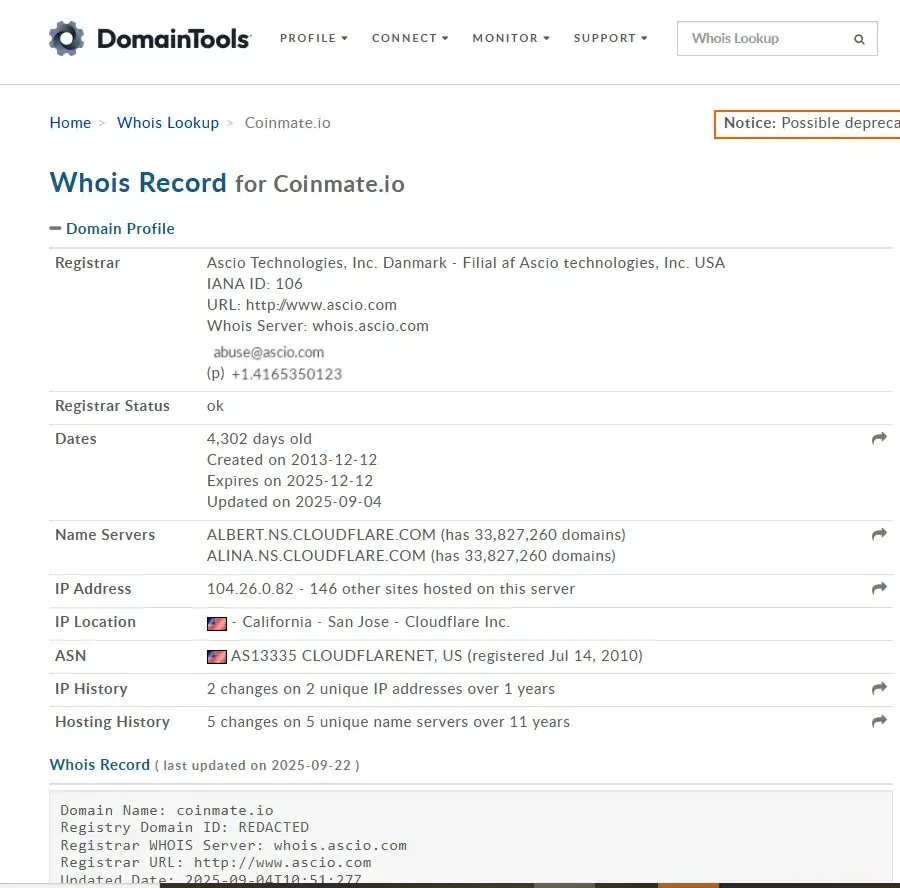Image resolution: width=900 pixels, height=888 pixels.
Task: Click the Whois Lookup search field
Action: point(777,38)
